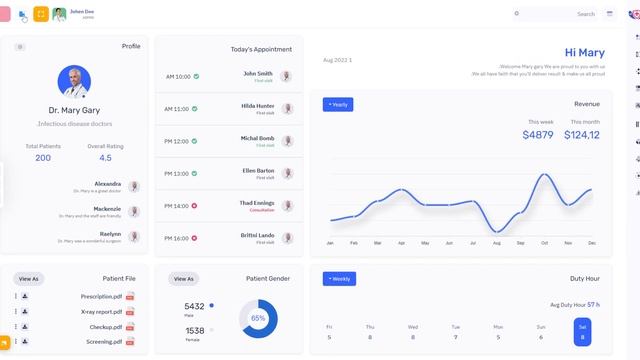Select the Sun duty day showing 6
The image size is (640, 360).
coord(541,332)
